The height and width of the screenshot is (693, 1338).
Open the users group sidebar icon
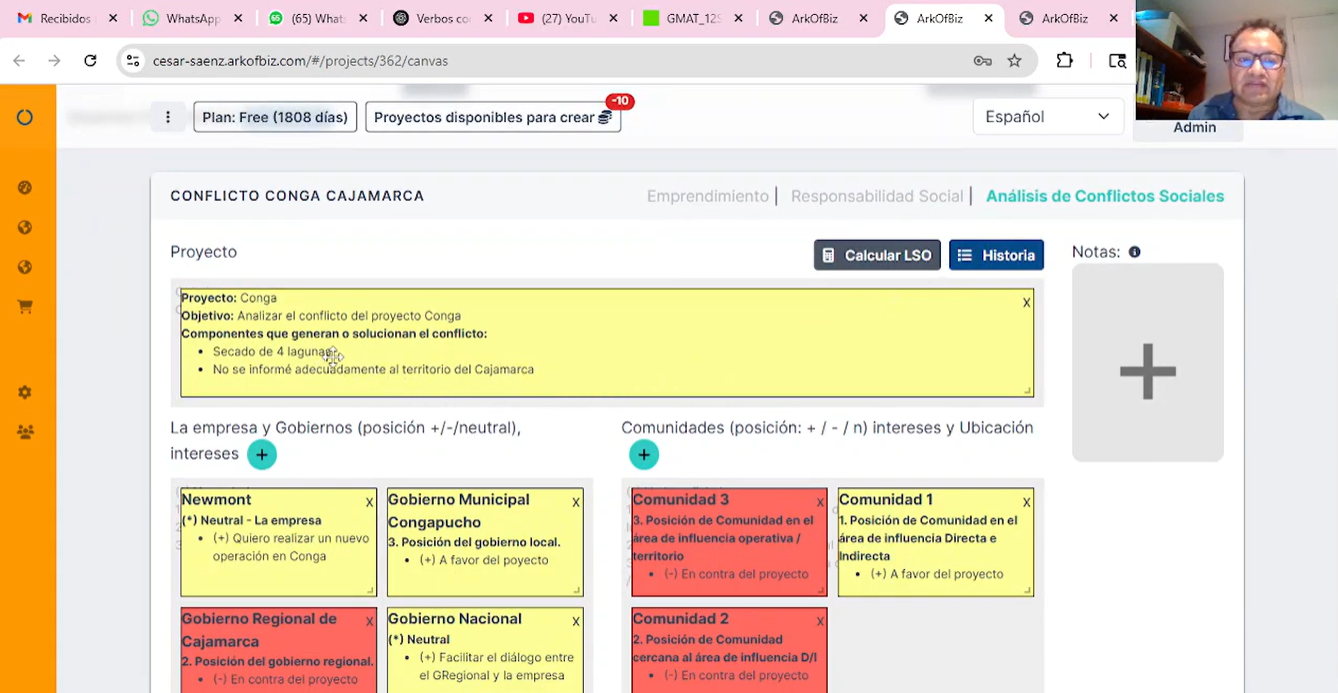pos(25,432)
